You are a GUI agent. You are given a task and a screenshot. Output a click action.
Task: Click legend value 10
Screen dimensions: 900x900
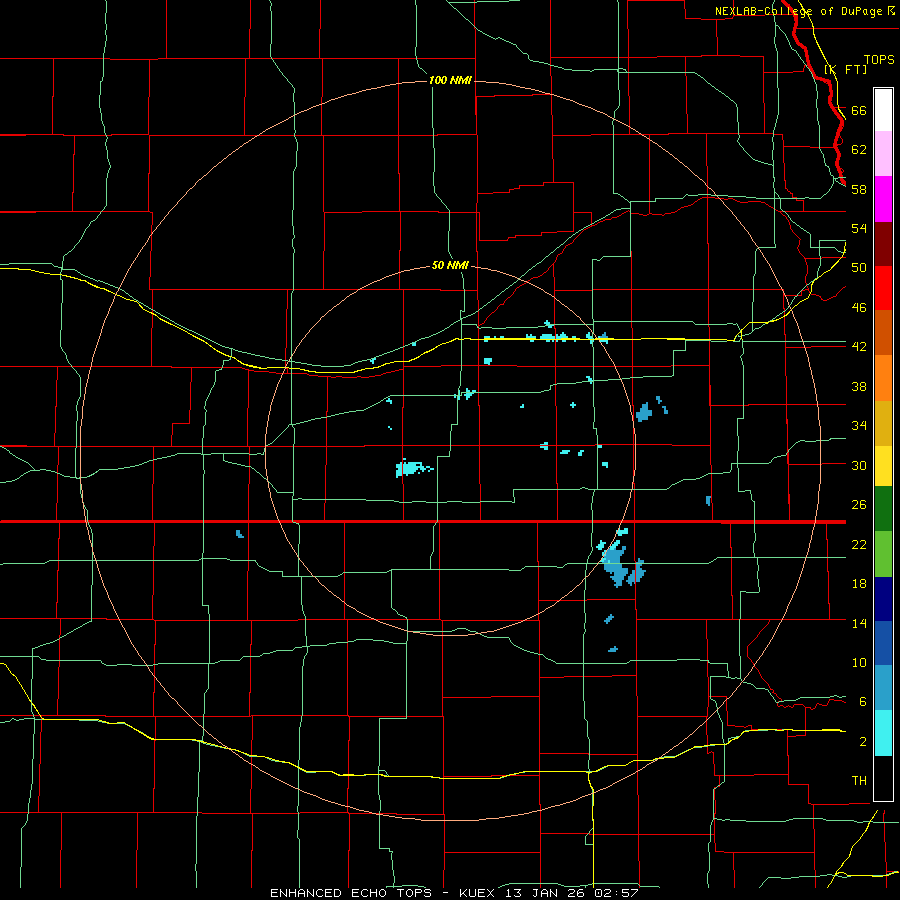click(x=859, y=662)
